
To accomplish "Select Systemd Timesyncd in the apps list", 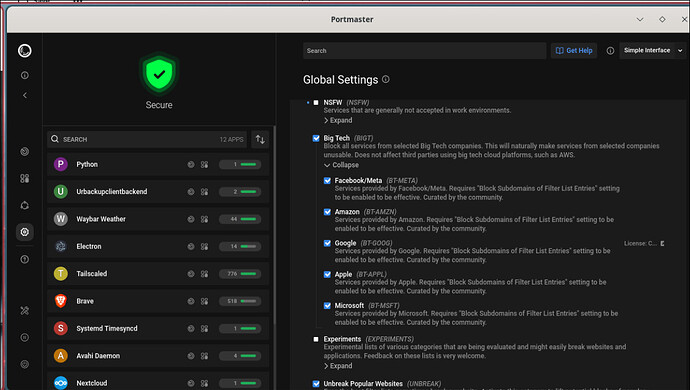I will tap(158, 328).
